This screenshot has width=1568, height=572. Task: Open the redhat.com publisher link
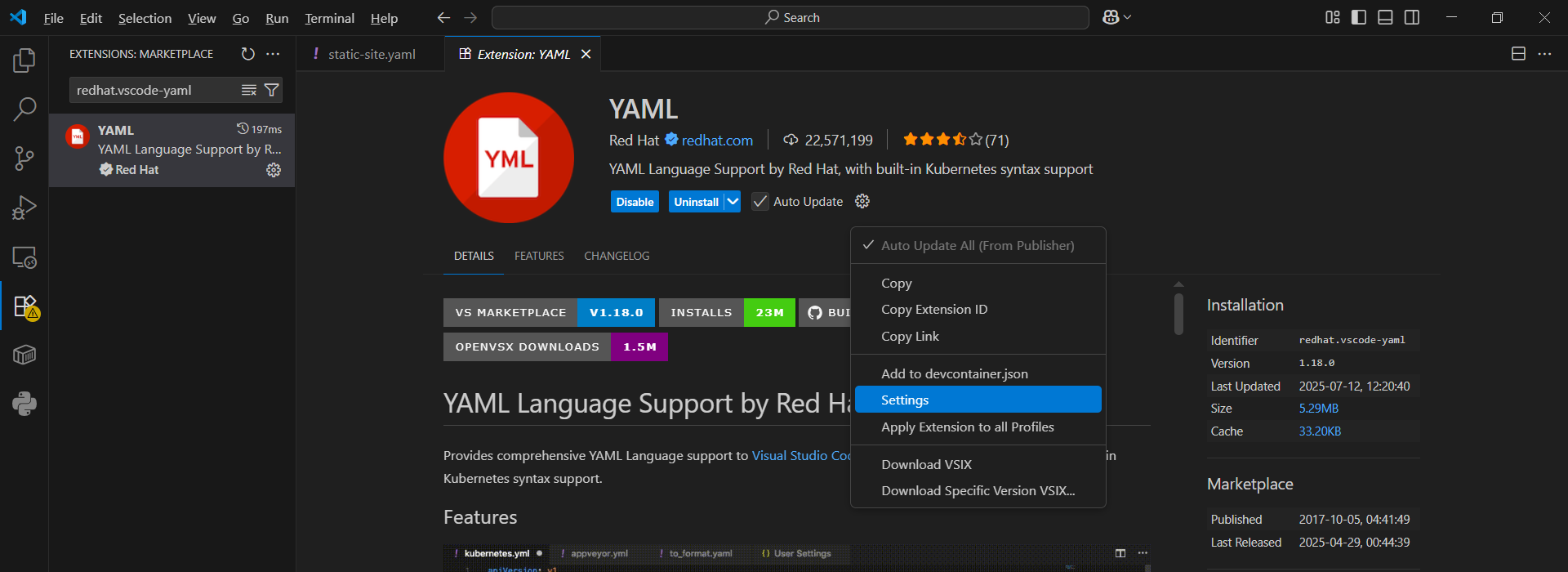point(717,141)
